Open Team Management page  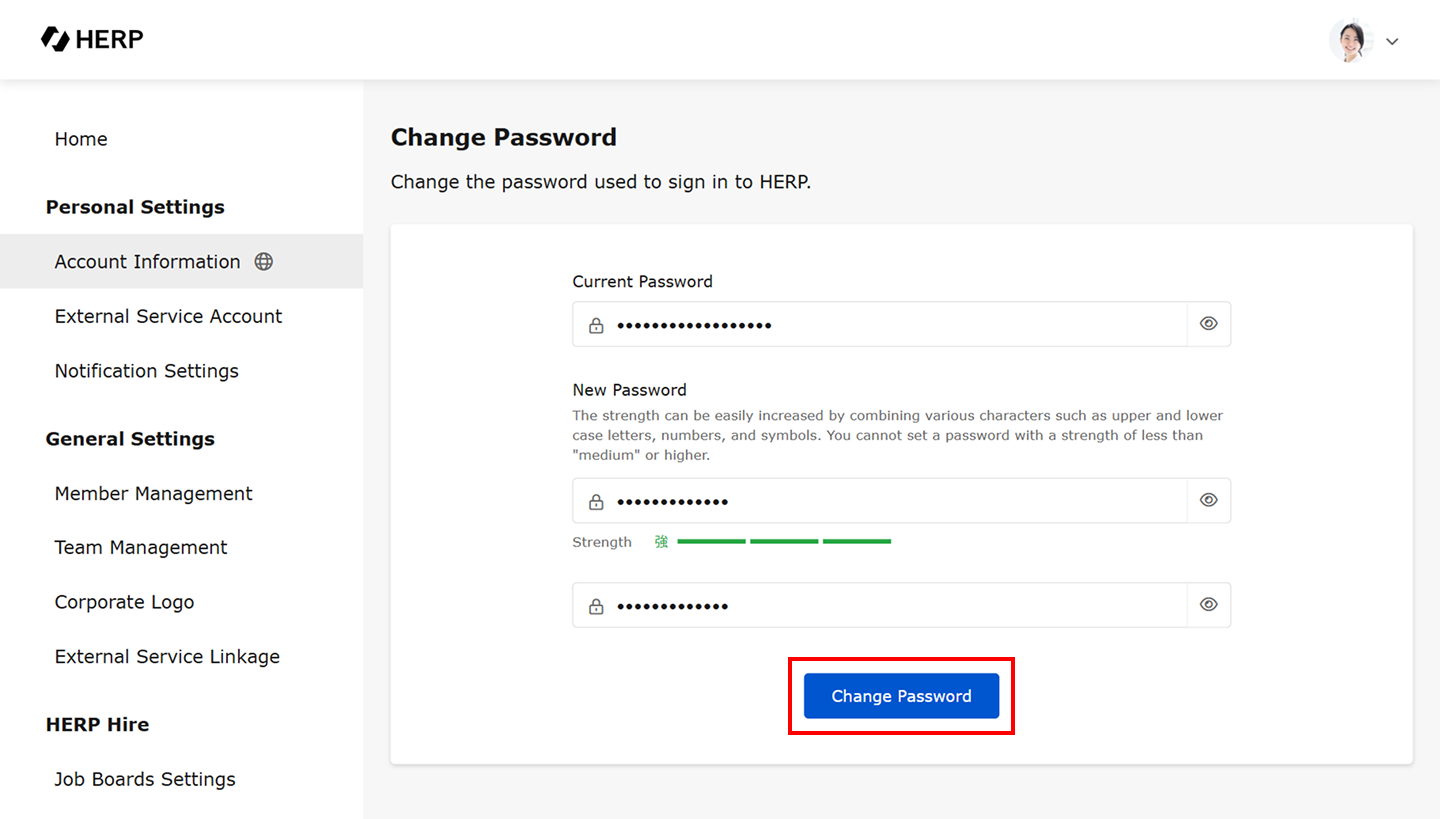141,548
